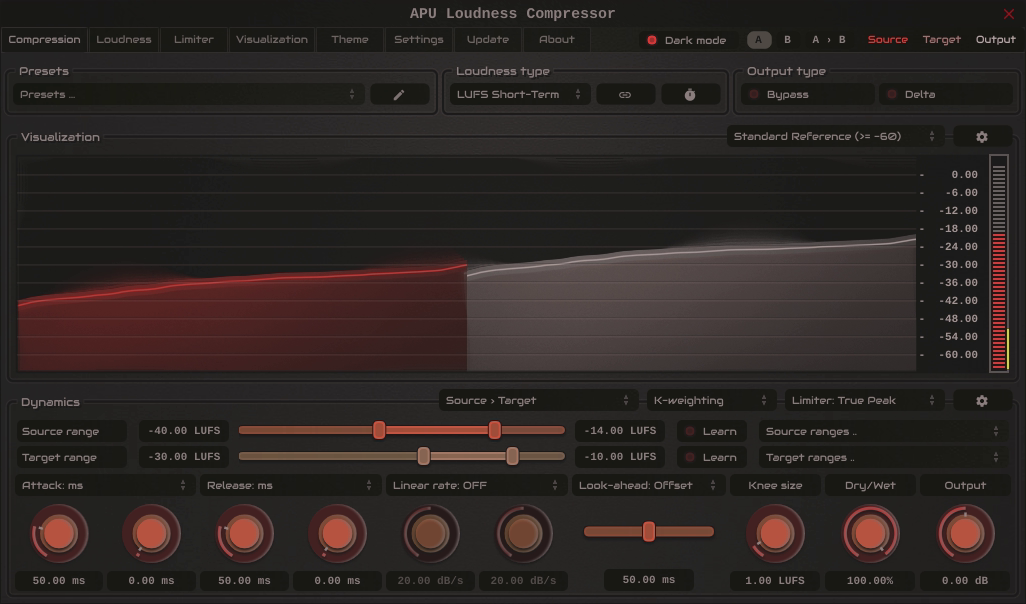Click the first Linear rate knob
1026x604 pixels.
coord(430,534)
